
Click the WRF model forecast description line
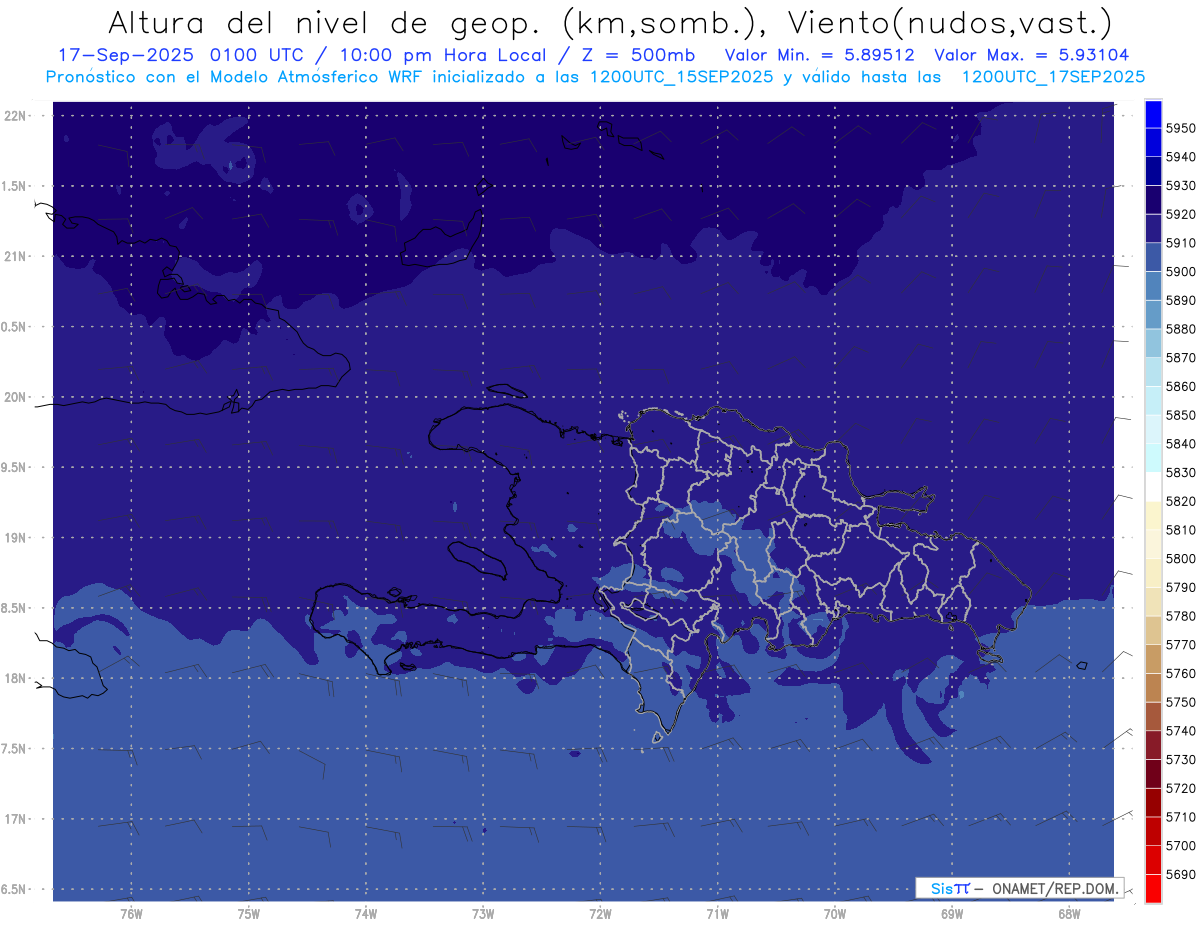595,77
